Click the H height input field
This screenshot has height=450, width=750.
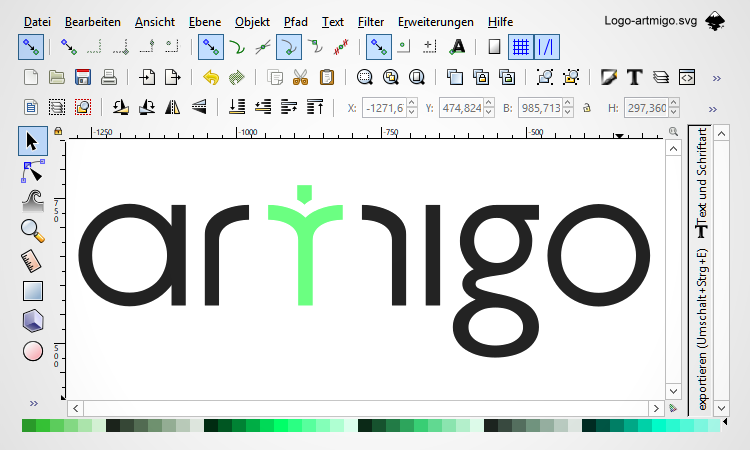coord(647,108)
